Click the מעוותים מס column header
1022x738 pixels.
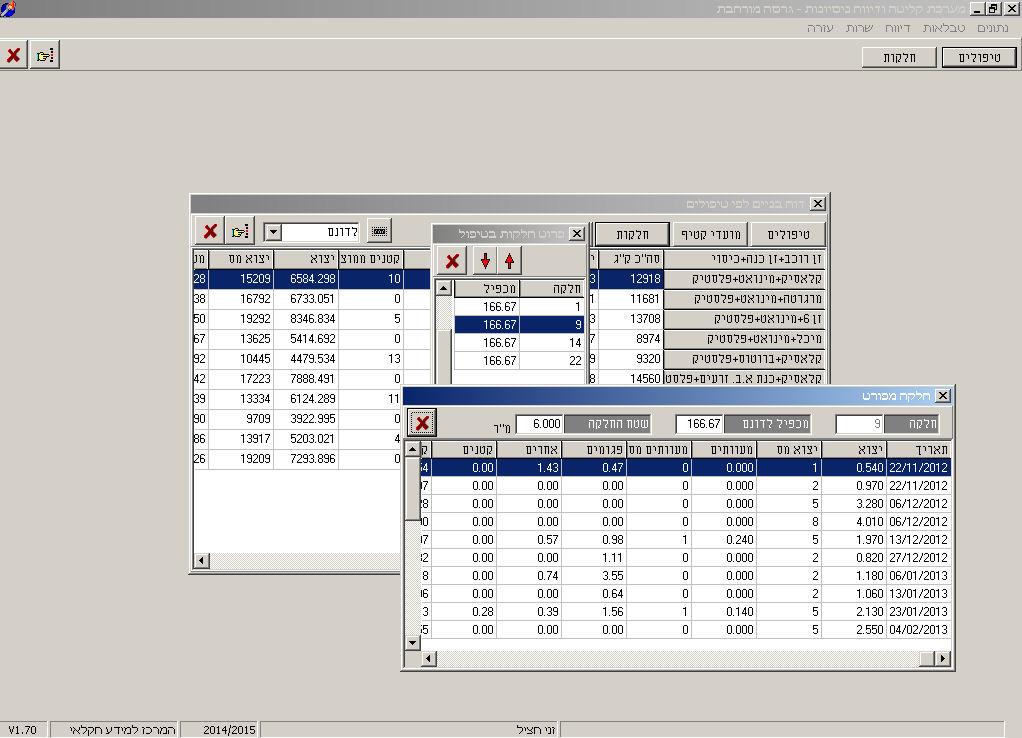coord(658,449)
